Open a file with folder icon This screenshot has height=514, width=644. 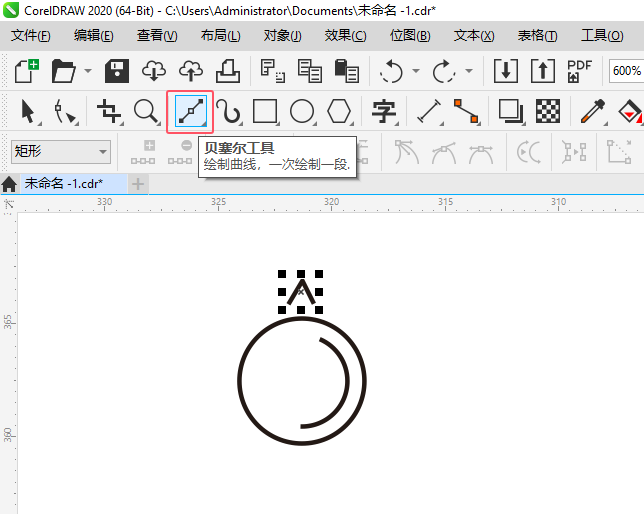pyautogui.click(x=64, y=71)
